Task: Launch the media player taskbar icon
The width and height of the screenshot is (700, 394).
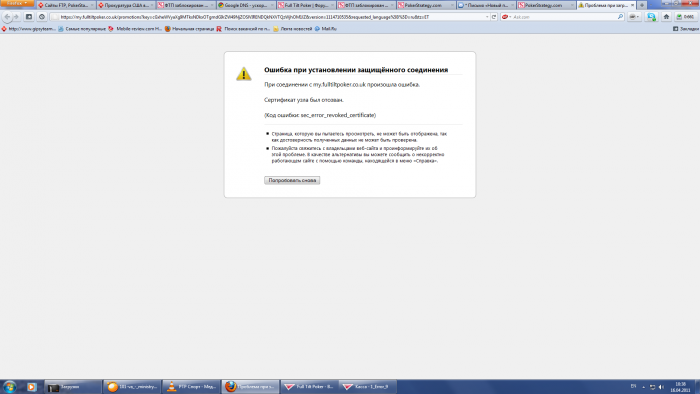Action: (31, 387)
